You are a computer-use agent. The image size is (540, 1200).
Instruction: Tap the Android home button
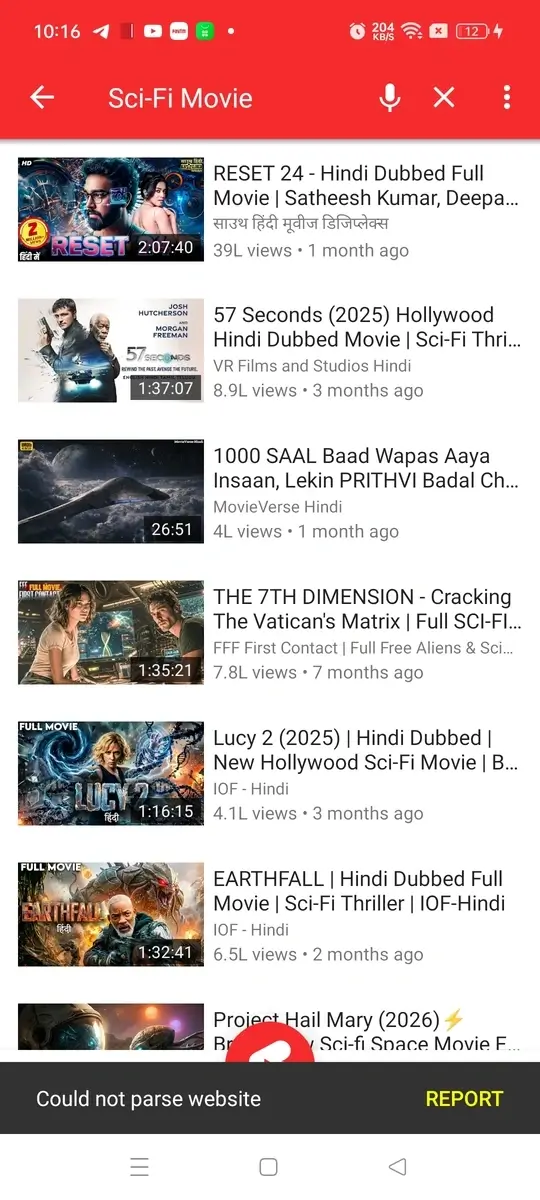point(268,1167)
